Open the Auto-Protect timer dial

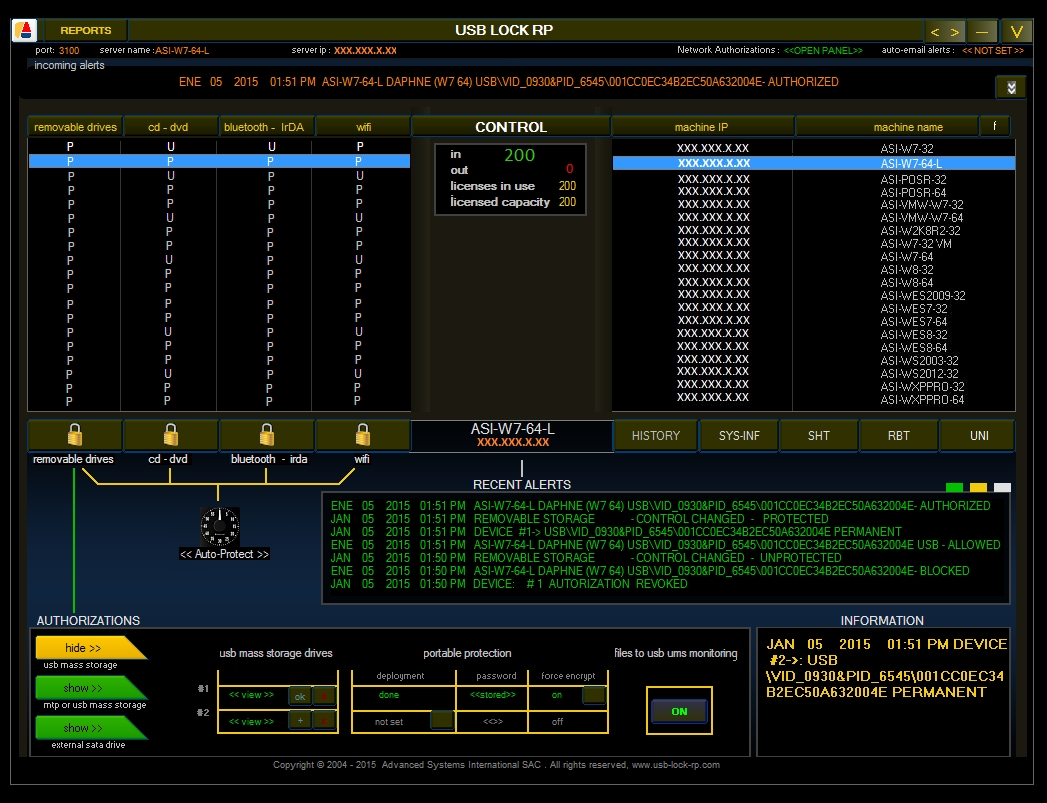220,526
